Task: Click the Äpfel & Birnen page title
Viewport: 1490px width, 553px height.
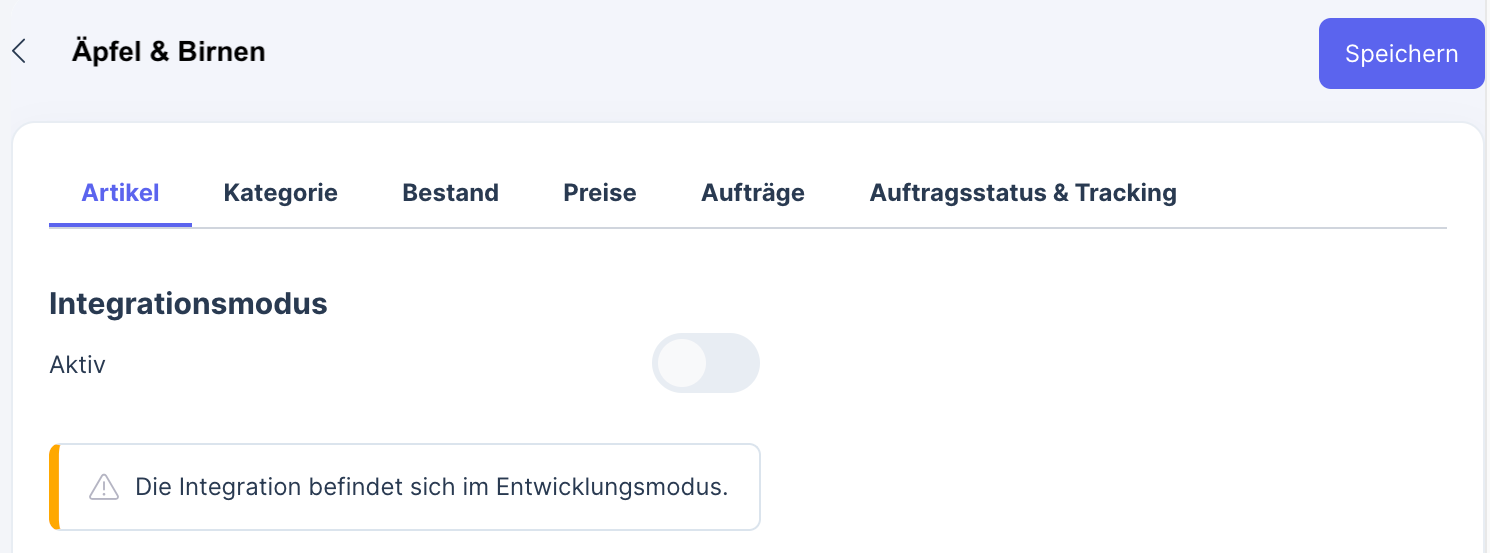Action: (x=168, y=52)
